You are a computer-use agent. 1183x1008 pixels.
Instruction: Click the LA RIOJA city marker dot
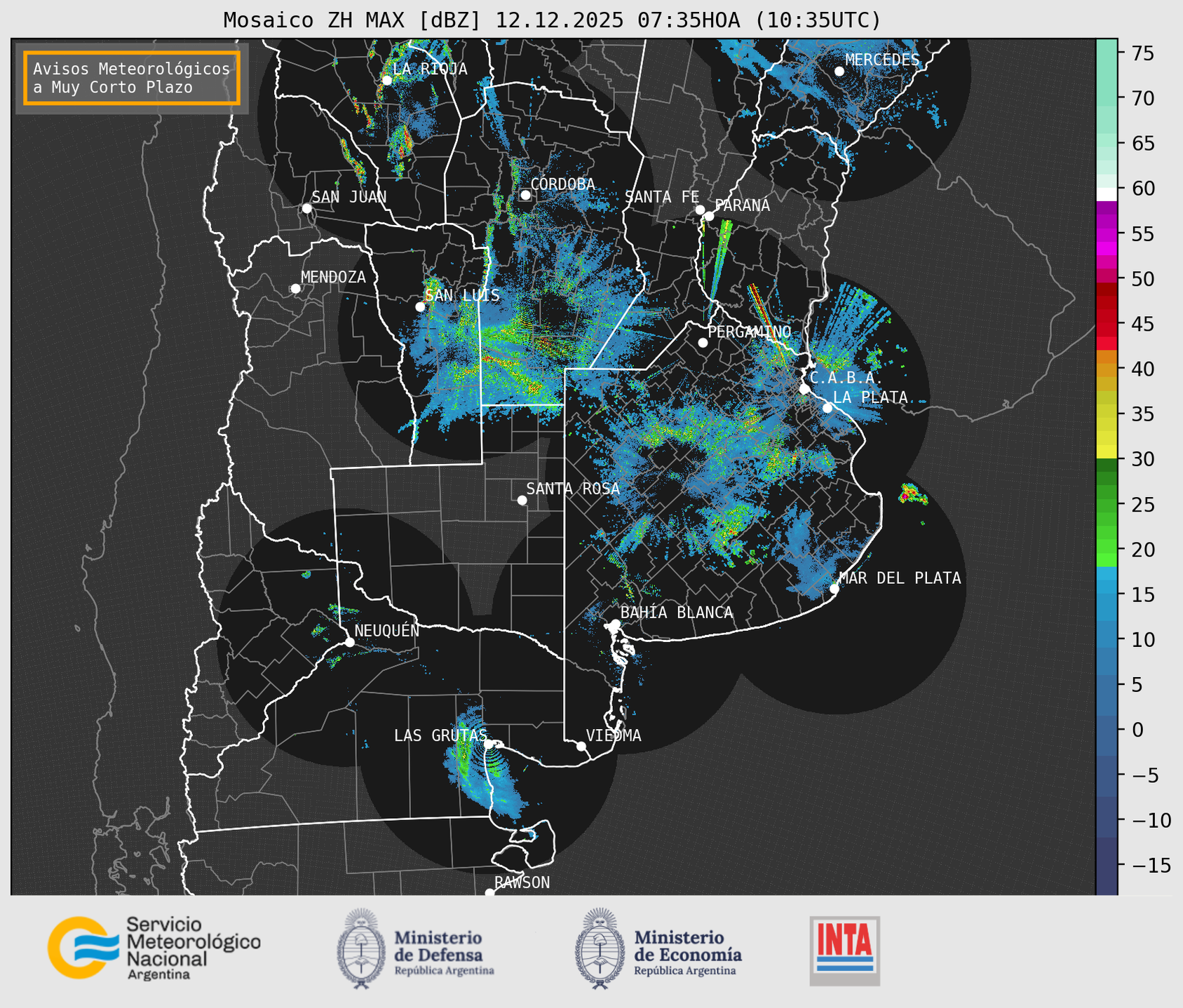point(386,80)
